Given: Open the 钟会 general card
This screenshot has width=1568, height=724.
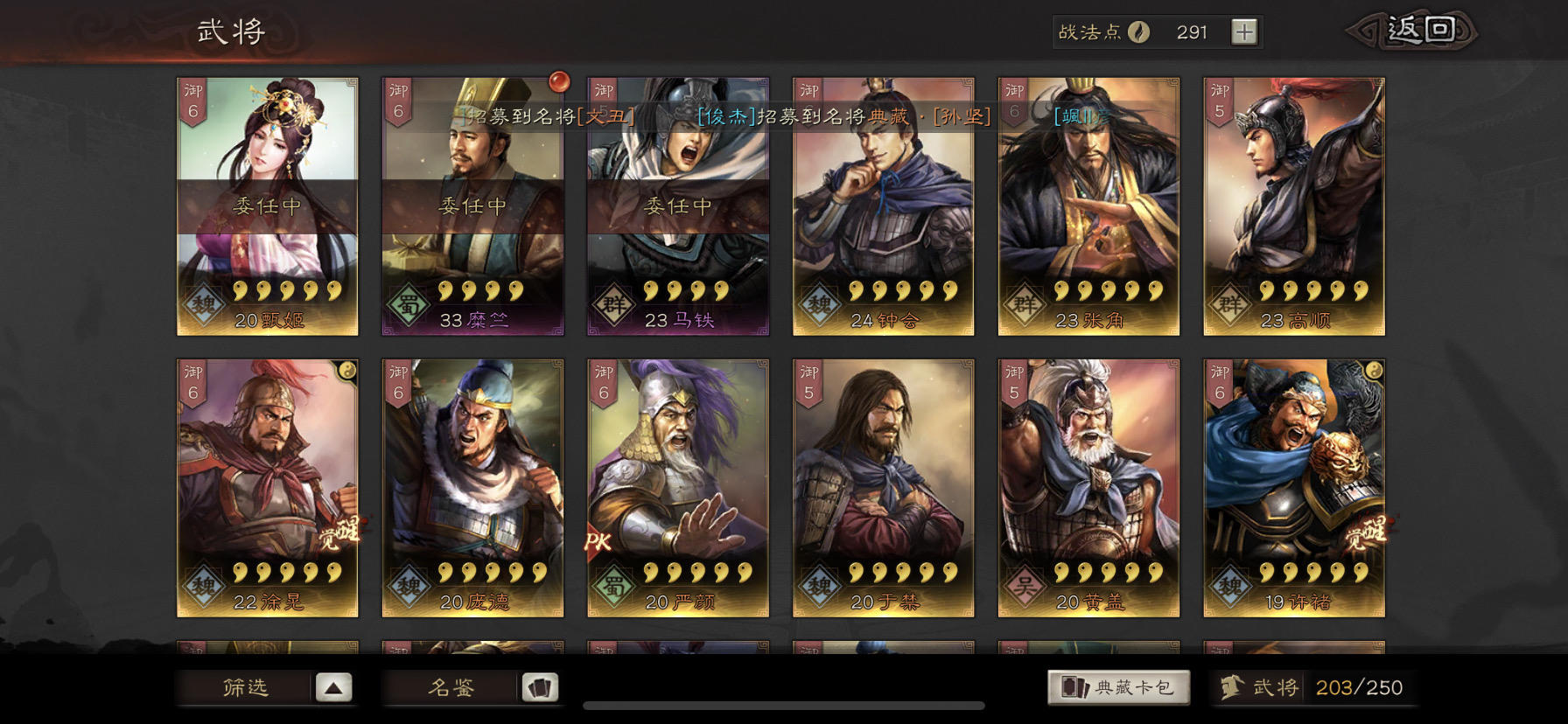Looking at the screenshot, I should tap(884, 206).
